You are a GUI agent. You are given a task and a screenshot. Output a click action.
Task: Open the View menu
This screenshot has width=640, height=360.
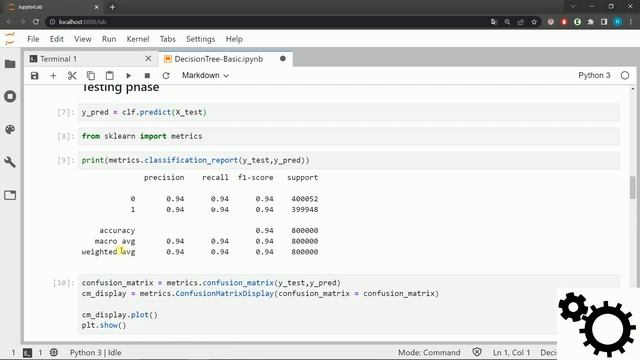point(82,39)
